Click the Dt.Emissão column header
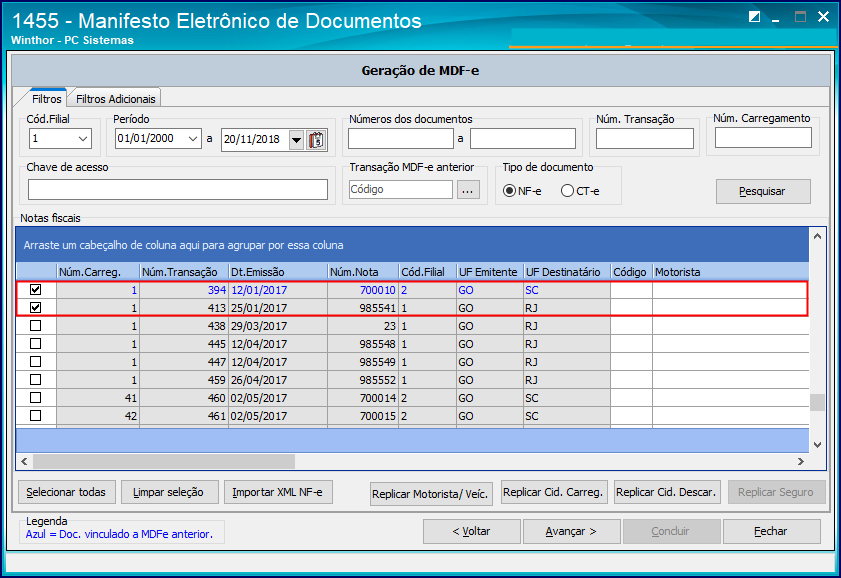841x578 pixels. coord(278,272)
